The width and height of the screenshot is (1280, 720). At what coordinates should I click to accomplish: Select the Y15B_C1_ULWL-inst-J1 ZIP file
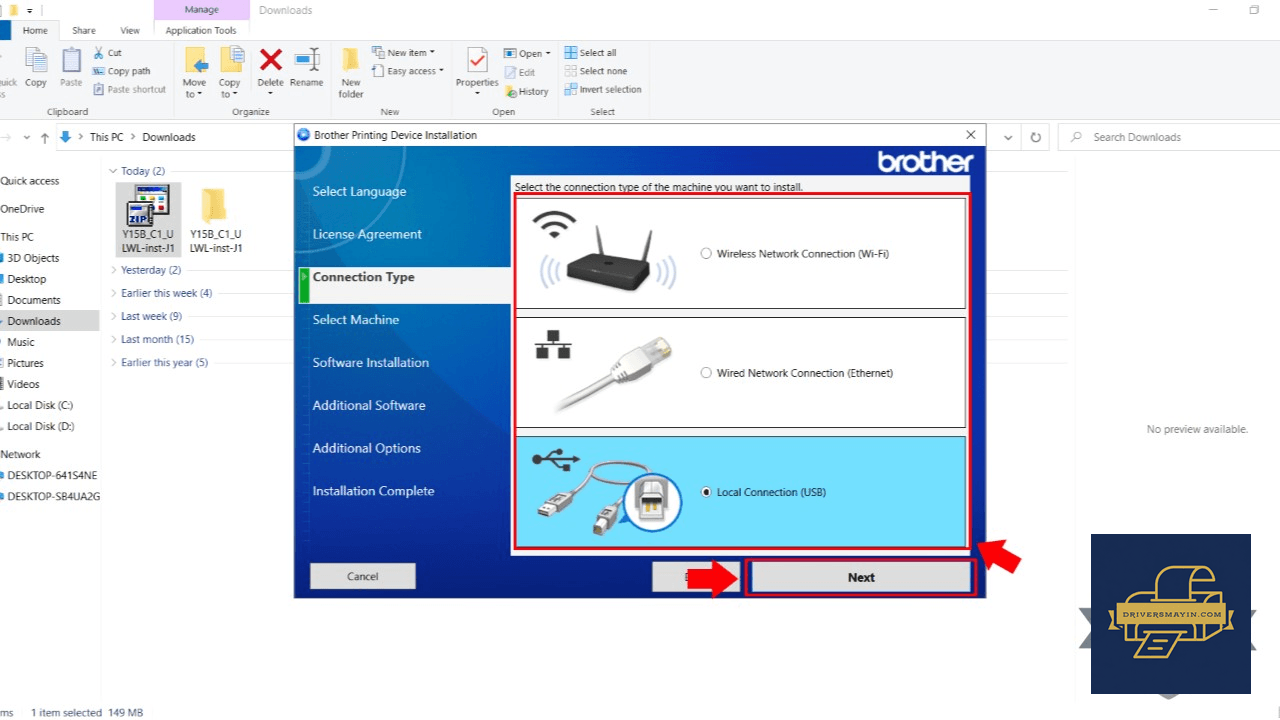pos(148,219)
